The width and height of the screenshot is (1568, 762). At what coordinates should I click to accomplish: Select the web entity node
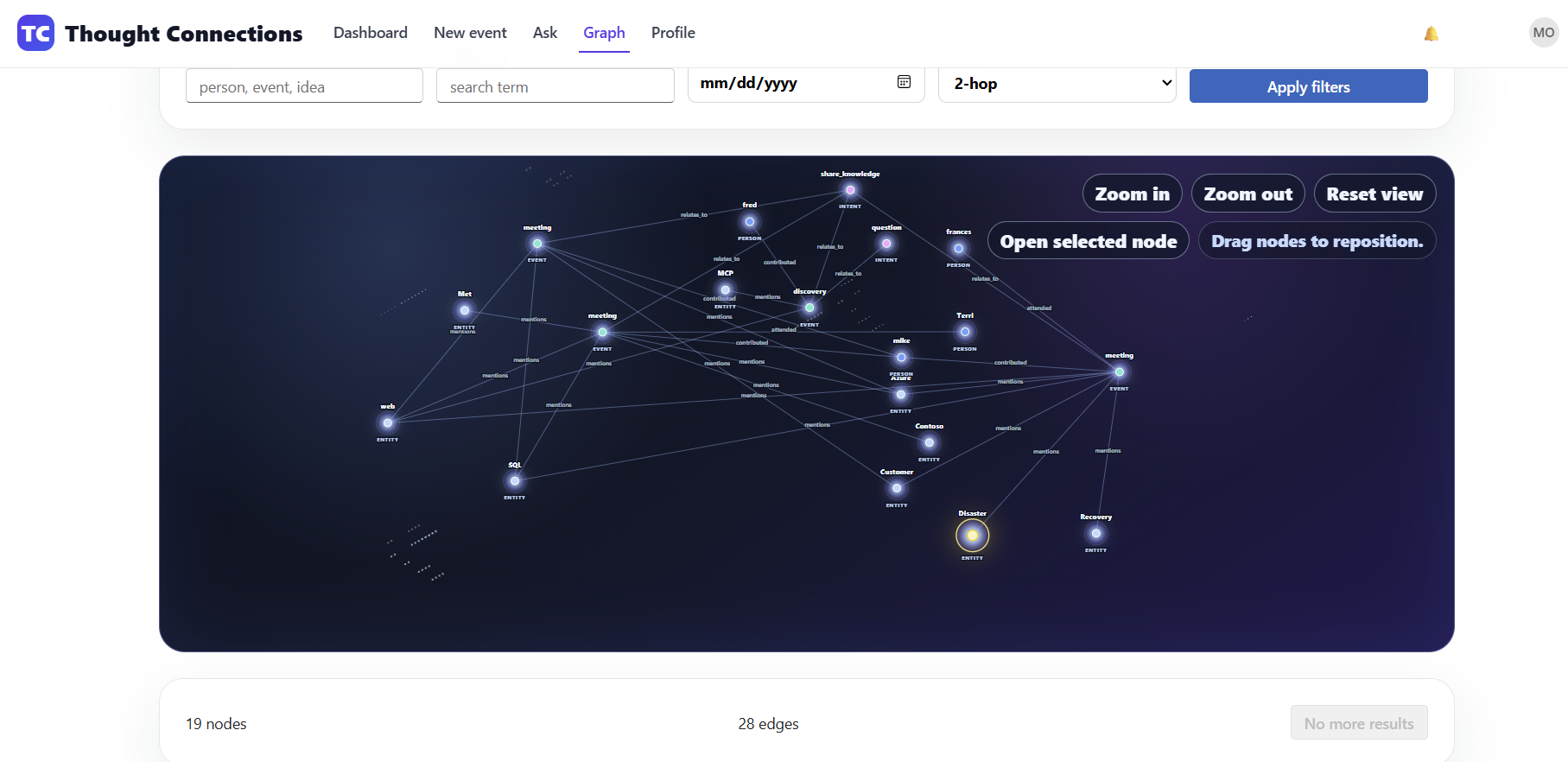pyautogui.click(x=388, y=422)
